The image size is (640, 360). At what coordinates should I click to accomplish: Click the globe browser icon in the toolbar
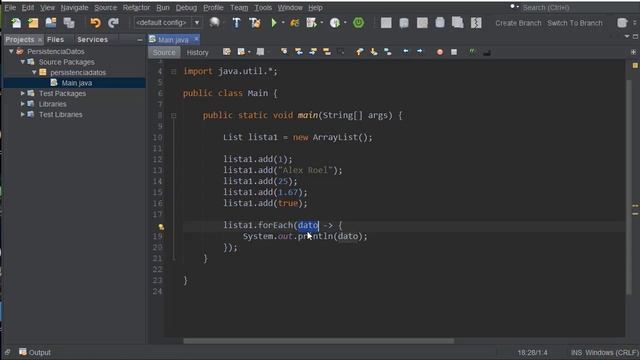pos(214,22)
